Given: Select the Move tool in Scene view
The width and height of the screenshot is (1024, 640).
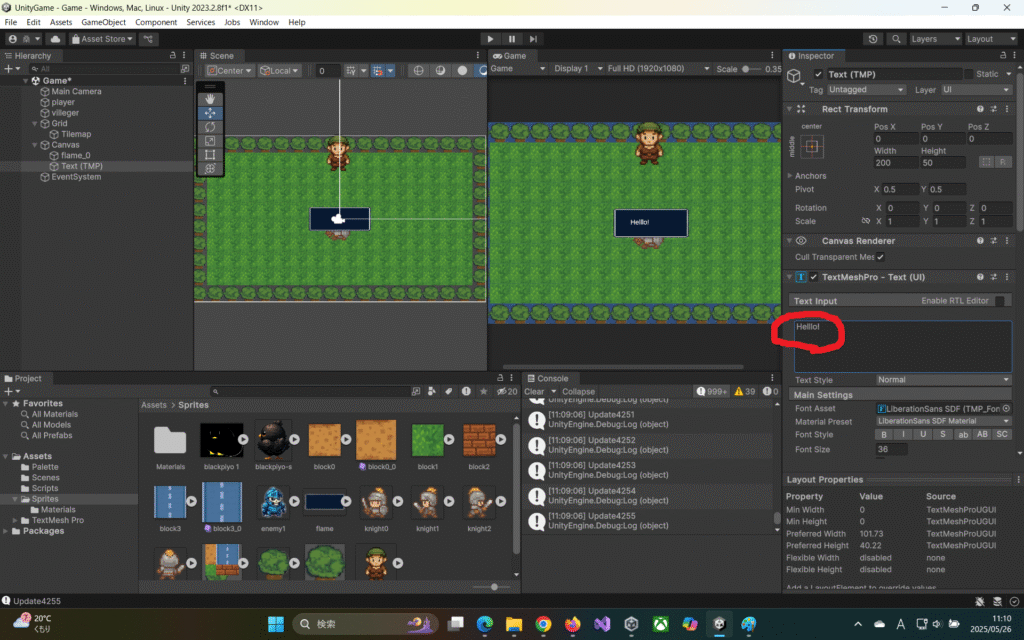Looking at the screenshot, I should [x=210, y=113].
